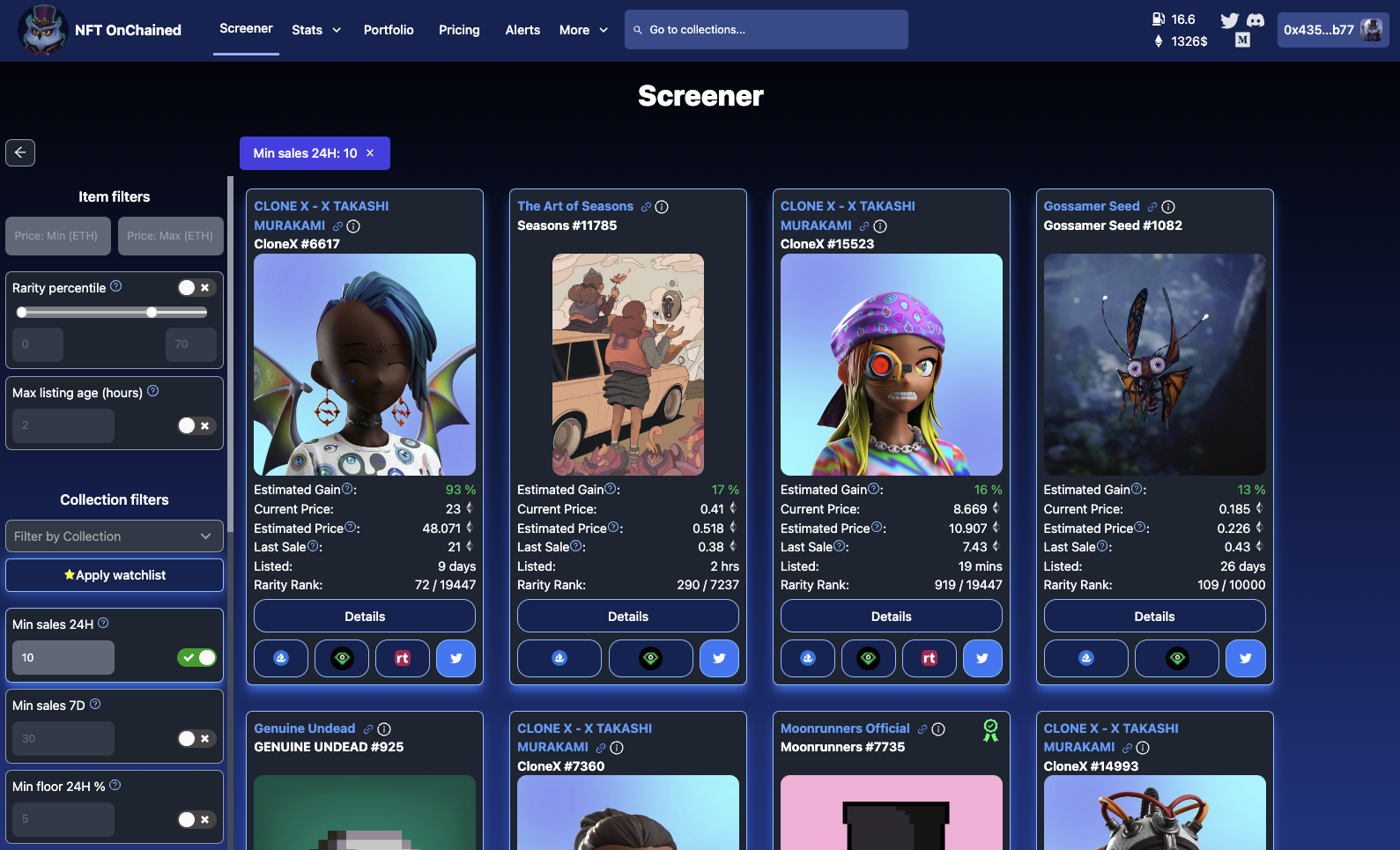
Task: Open CloneX #15523 on OpenSea
Action: (x=808, y=658)
